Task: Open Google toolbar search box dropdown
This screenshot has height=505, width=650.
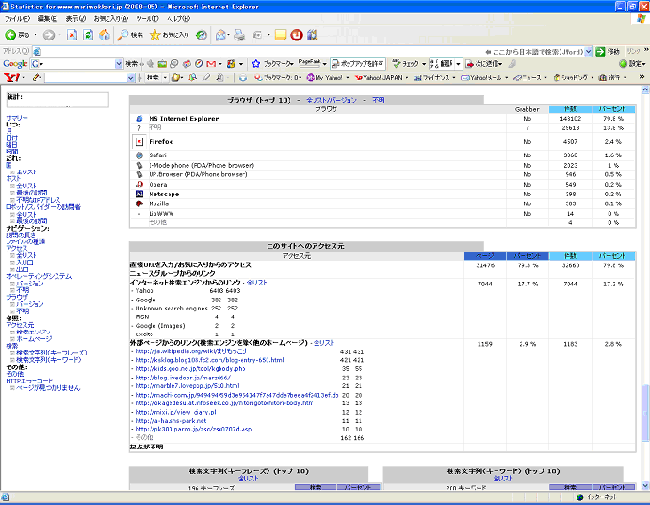Action: tap(119, 64)
